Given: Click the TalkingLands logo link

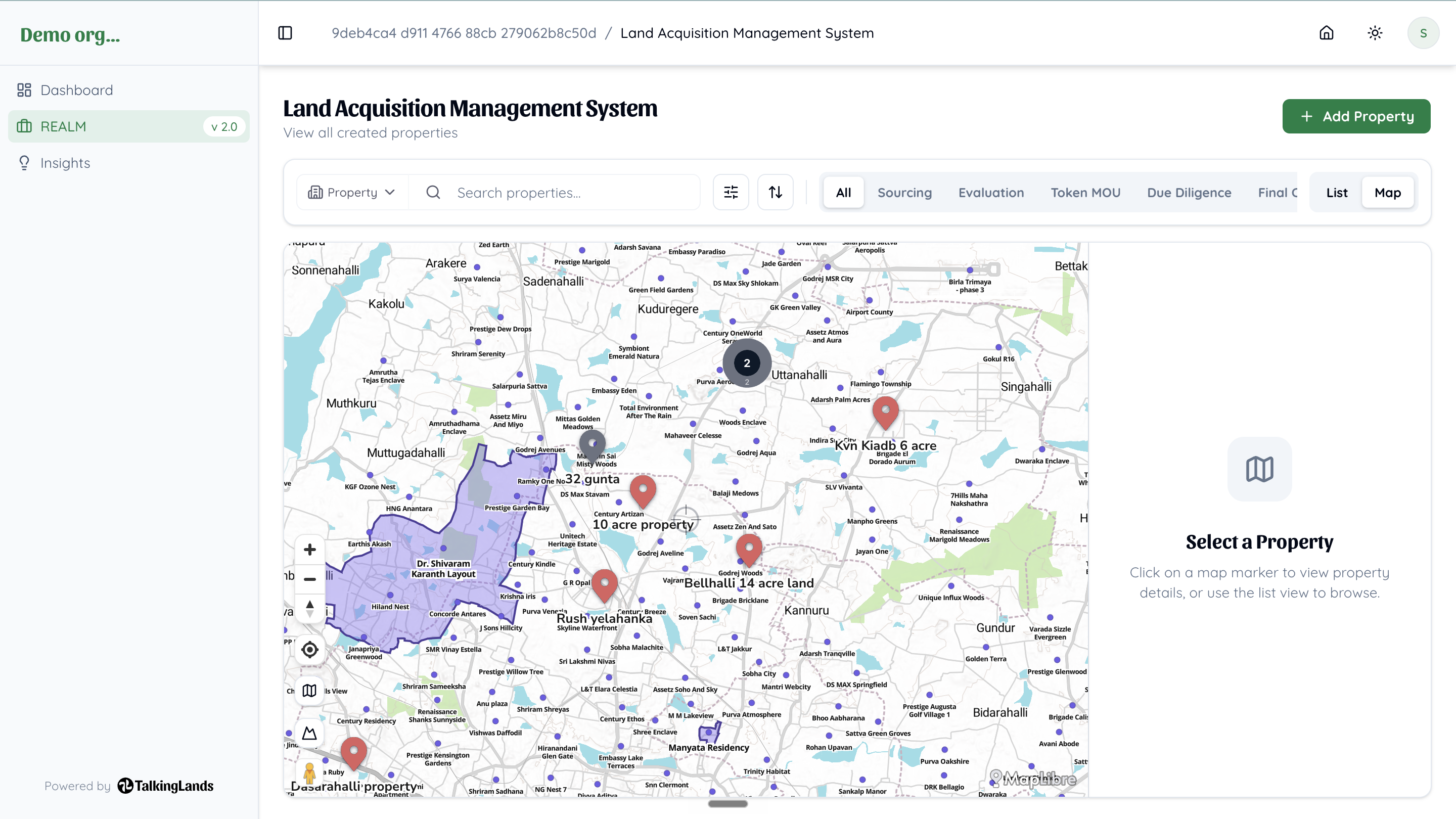Looking at the screenshot, I should tap(165, 786).
